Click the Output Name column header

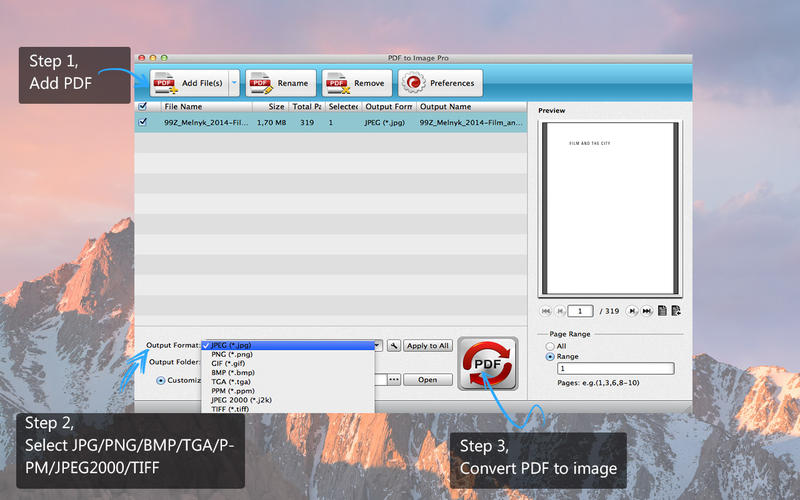(471, 107)
